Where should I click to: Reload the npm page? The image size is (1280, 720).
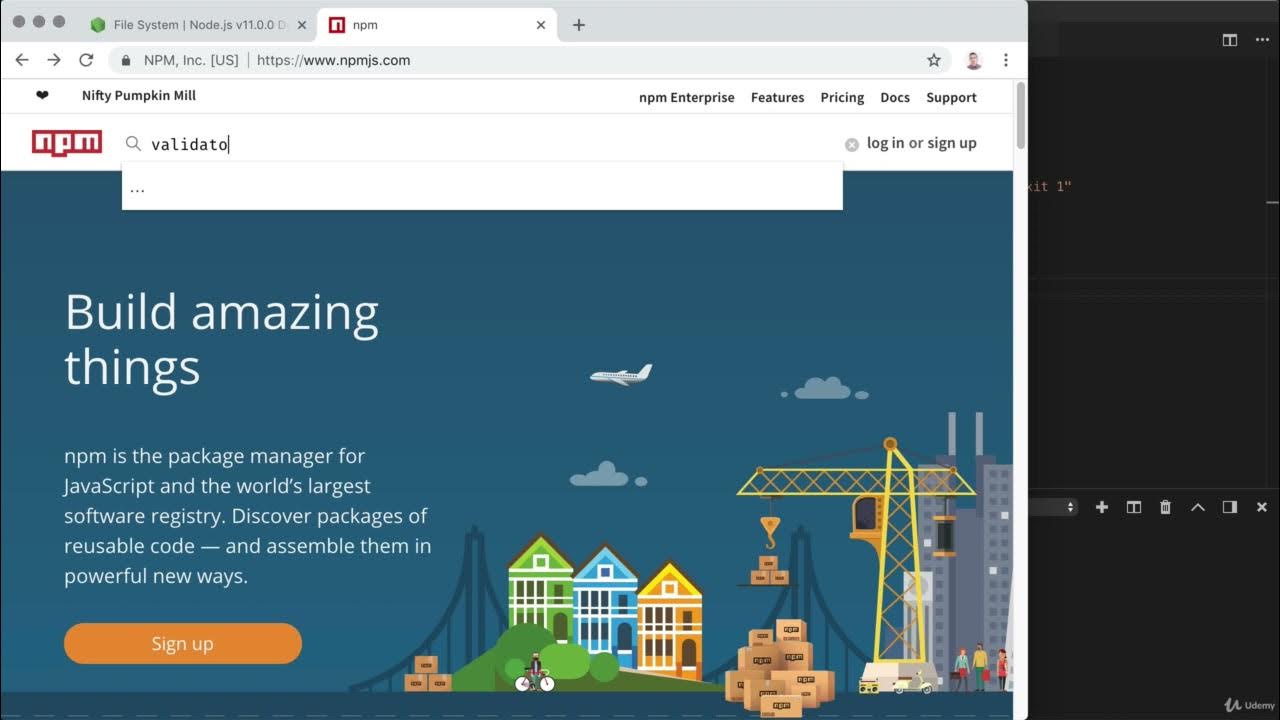click(86, 60)
